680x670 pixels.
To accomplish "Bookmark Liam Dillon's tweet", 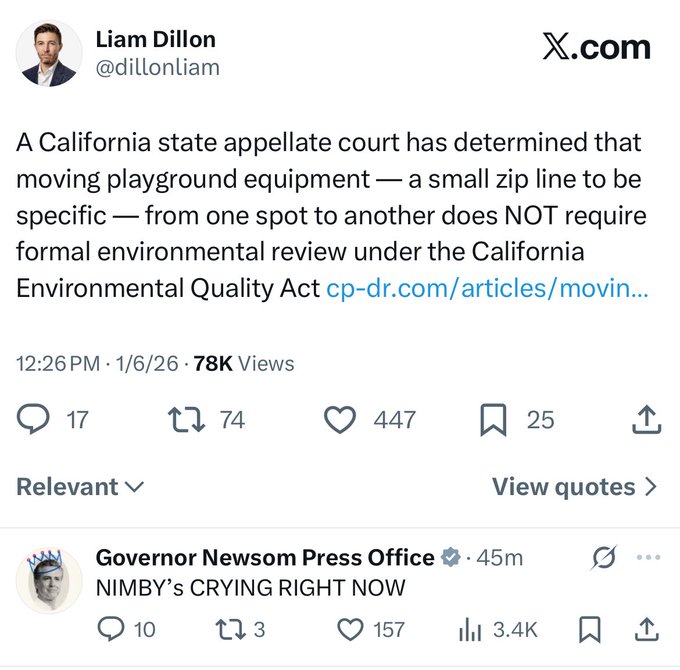I will (492, 420).
